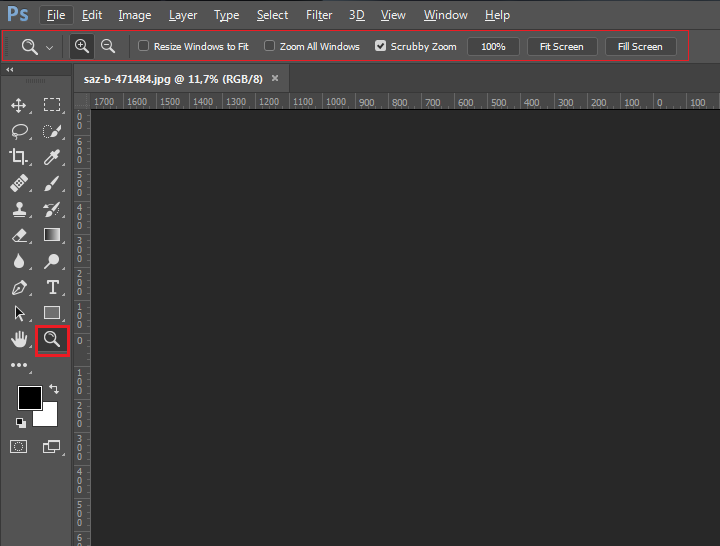The width and height of the screenshot is (720, 546).
Task: Click the Fit Screen button
Action: tap(562, 46)
